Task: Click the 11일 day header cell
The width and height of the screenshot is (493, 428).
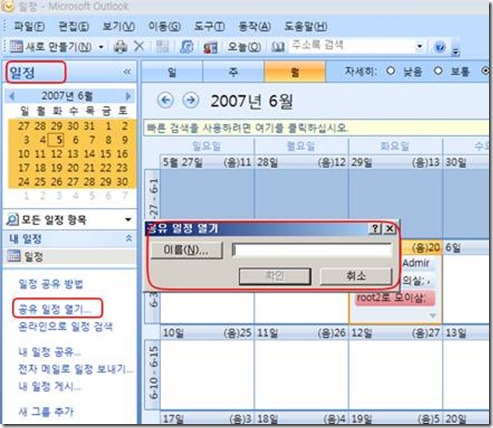Action: tap(301, 333)
